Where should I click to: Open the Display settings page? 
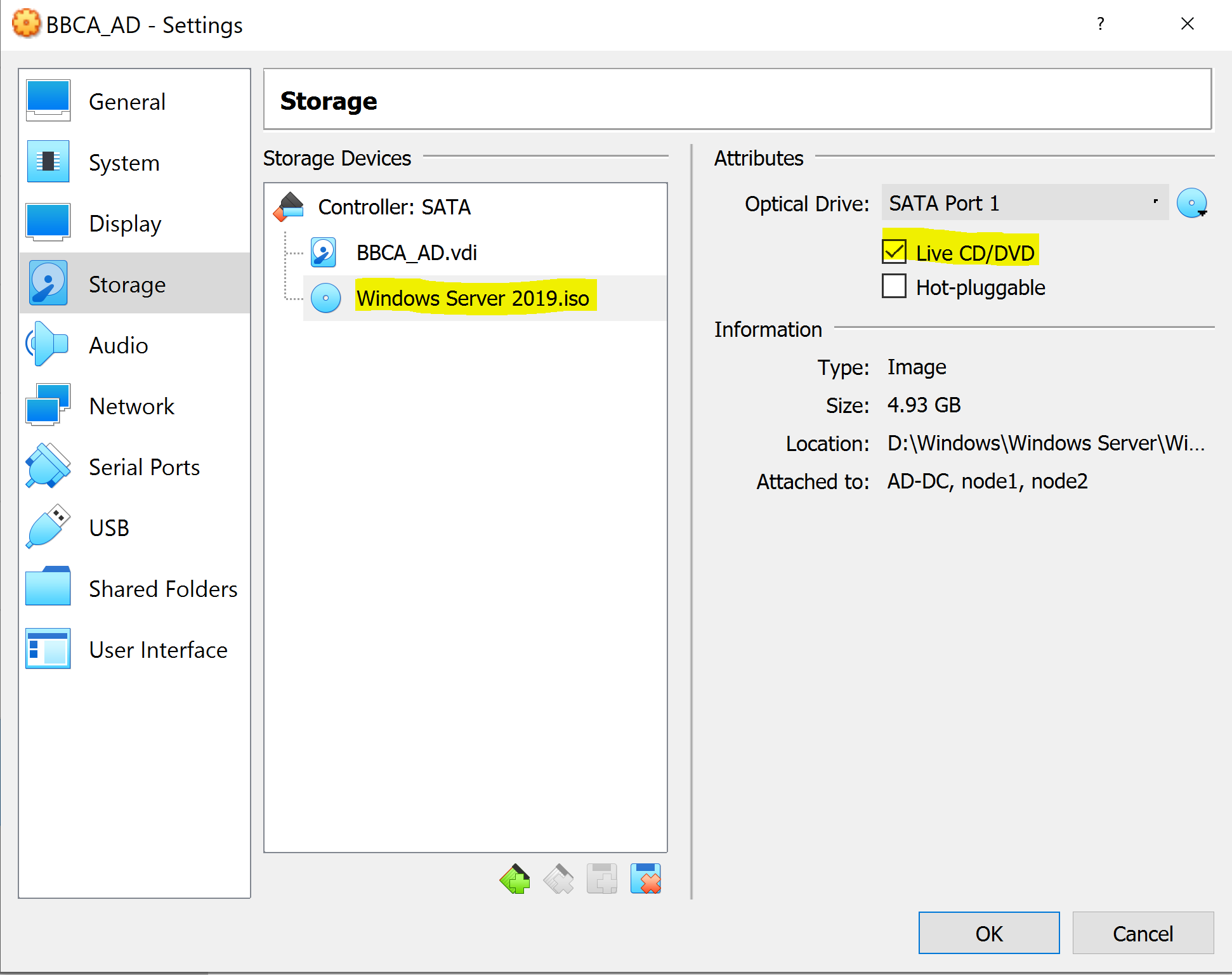[x=134, y=223]
